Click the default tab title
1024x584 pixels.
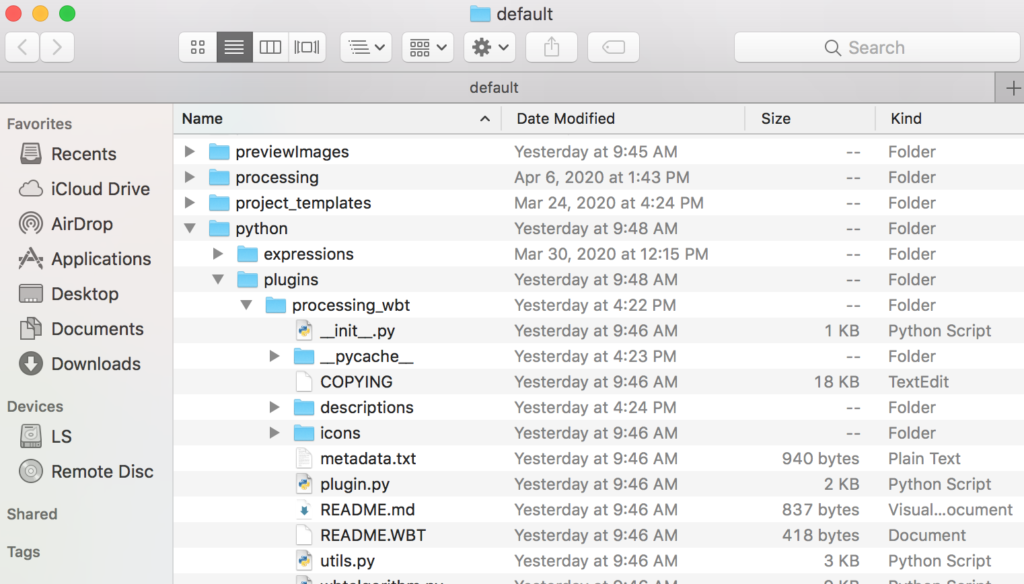(x=494, y=88)
